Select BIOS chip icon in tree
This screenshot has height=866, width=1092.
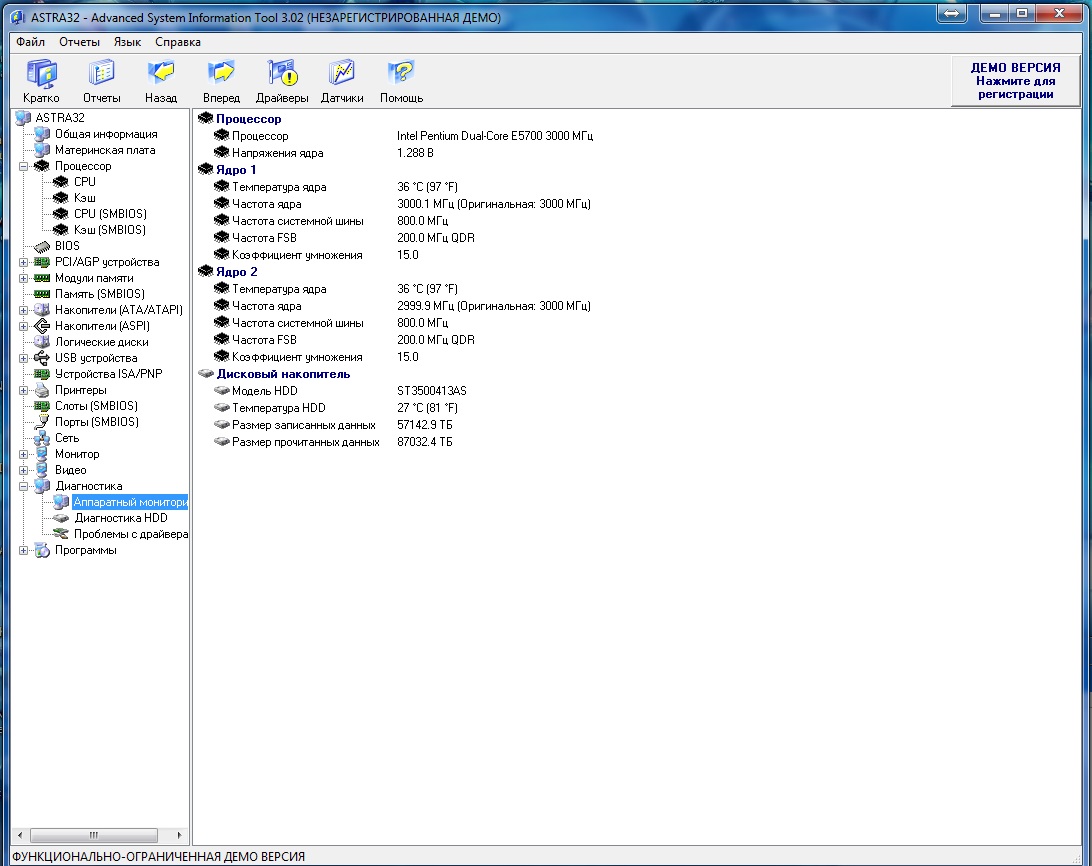42,246
